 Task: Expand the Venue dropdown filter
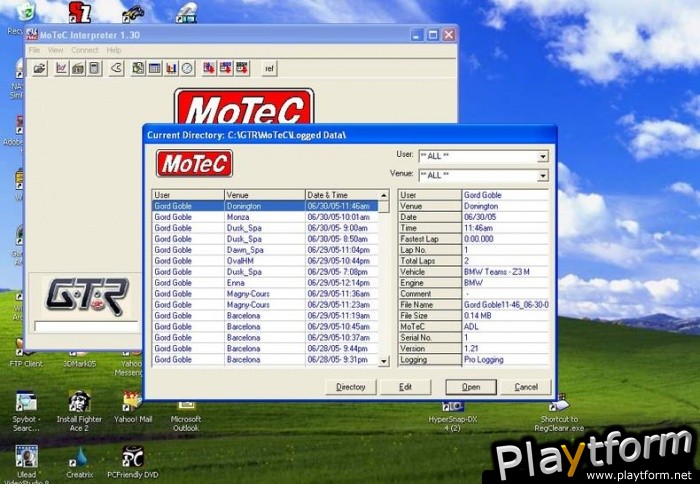(x=543, y=175)
